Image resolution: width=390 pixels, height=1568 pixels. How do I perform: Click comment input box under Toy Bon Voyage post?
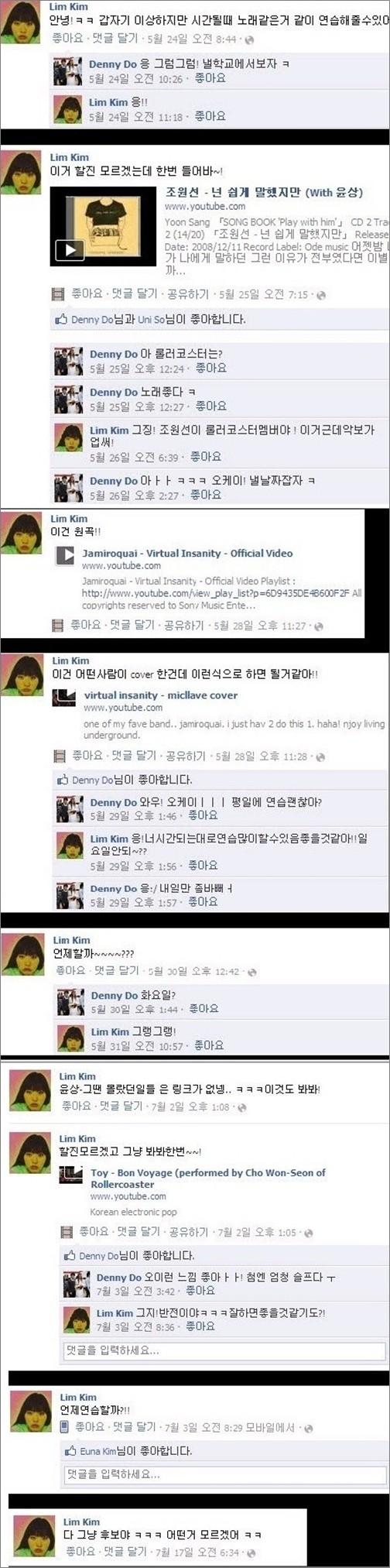(224, 1350)
